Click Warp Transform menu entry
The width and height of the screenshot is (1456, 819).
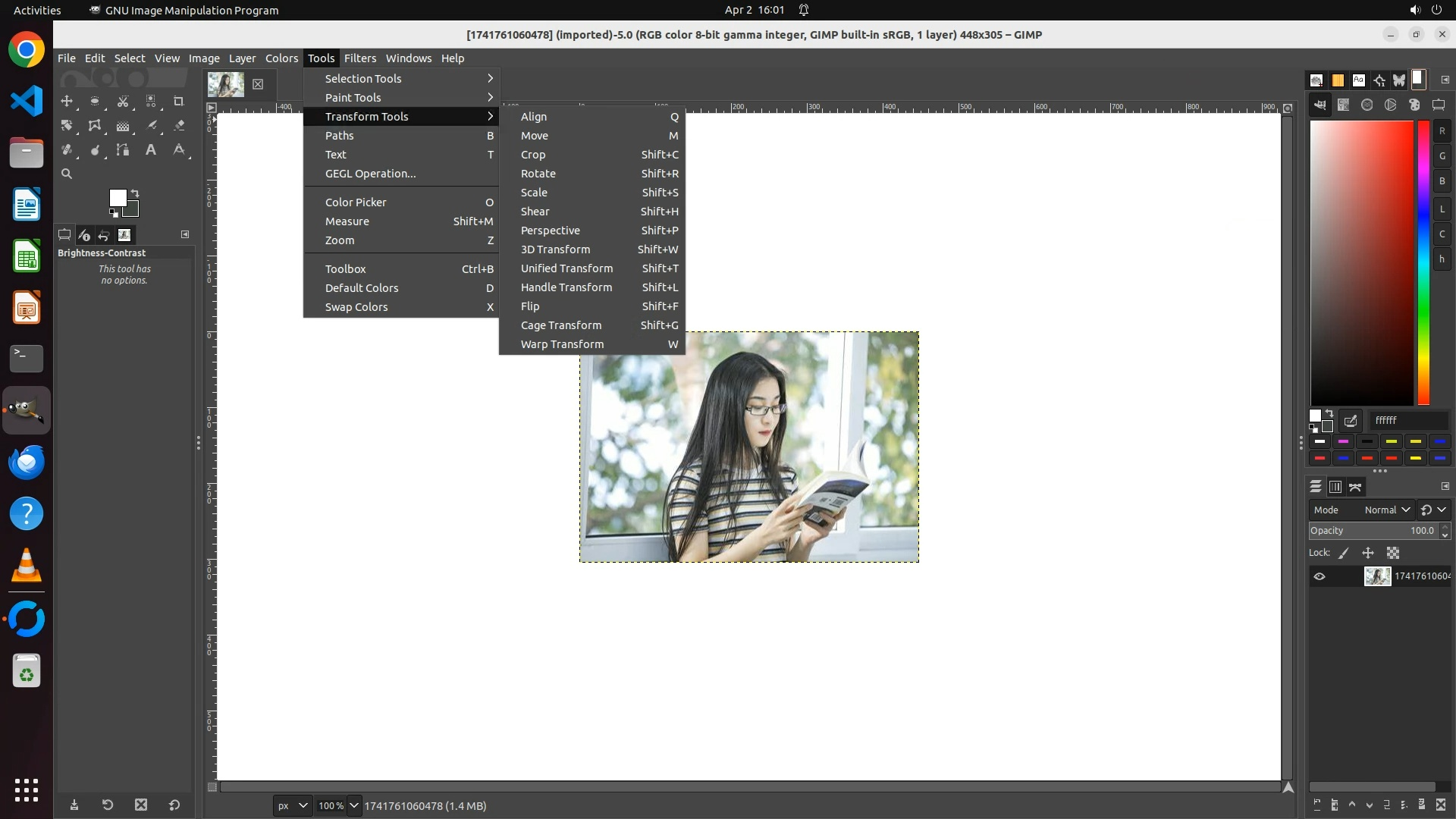562,344
